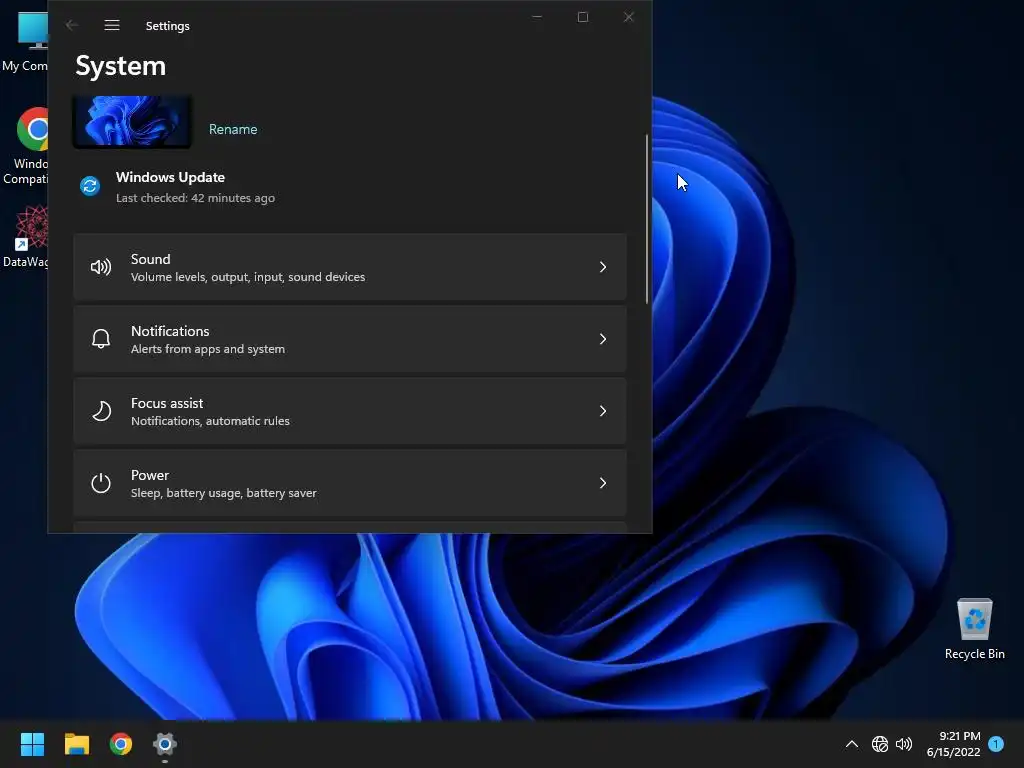
Task: Expand the Sound settings chevron
Action: coord(603,267)
